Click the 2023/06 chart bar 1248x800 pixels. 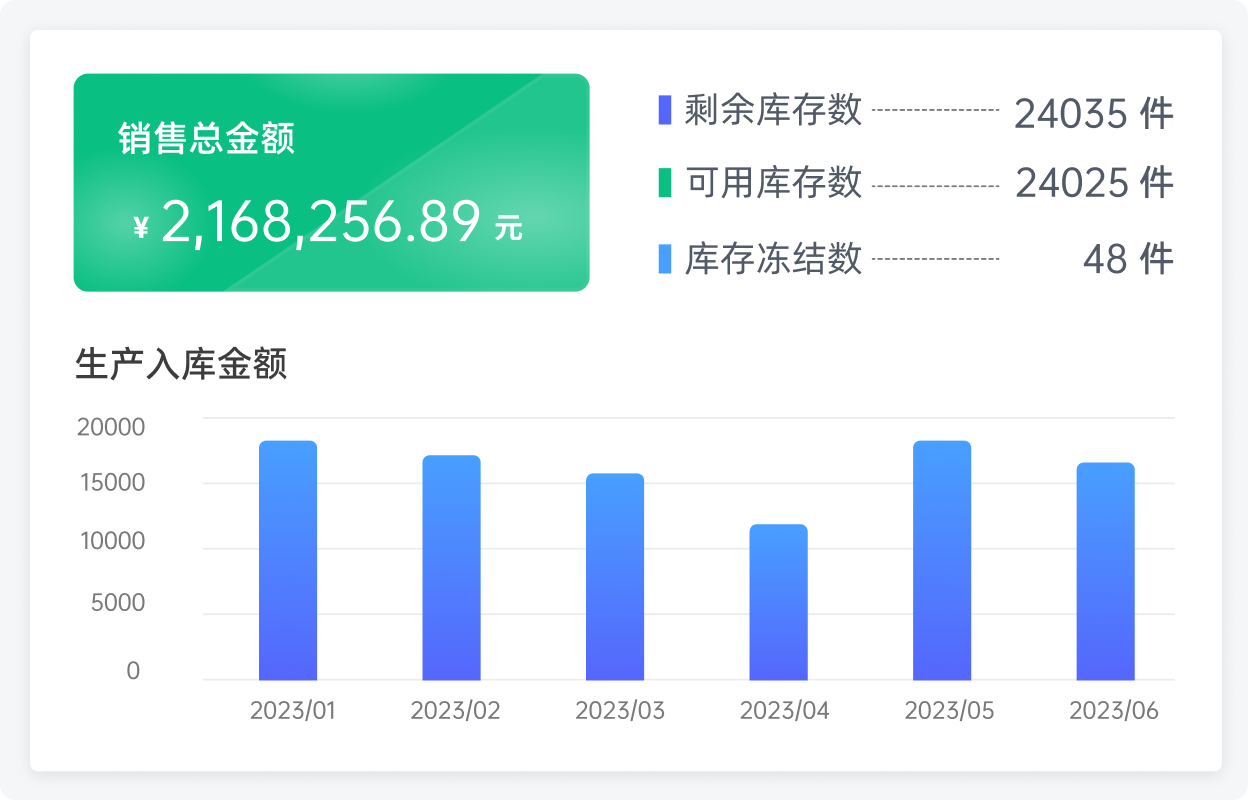point(1105,571)
